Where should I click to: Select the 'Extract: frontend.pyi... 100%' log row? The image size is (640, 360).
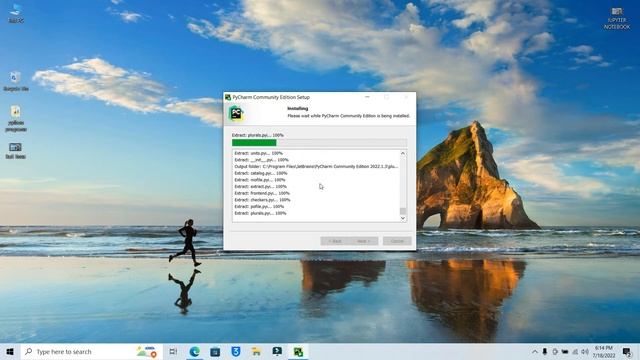tap(262, 193)
